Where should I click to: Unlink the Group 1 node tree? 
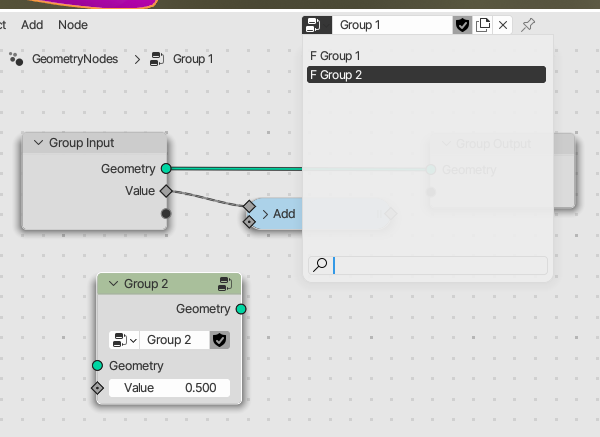(503, 25)
